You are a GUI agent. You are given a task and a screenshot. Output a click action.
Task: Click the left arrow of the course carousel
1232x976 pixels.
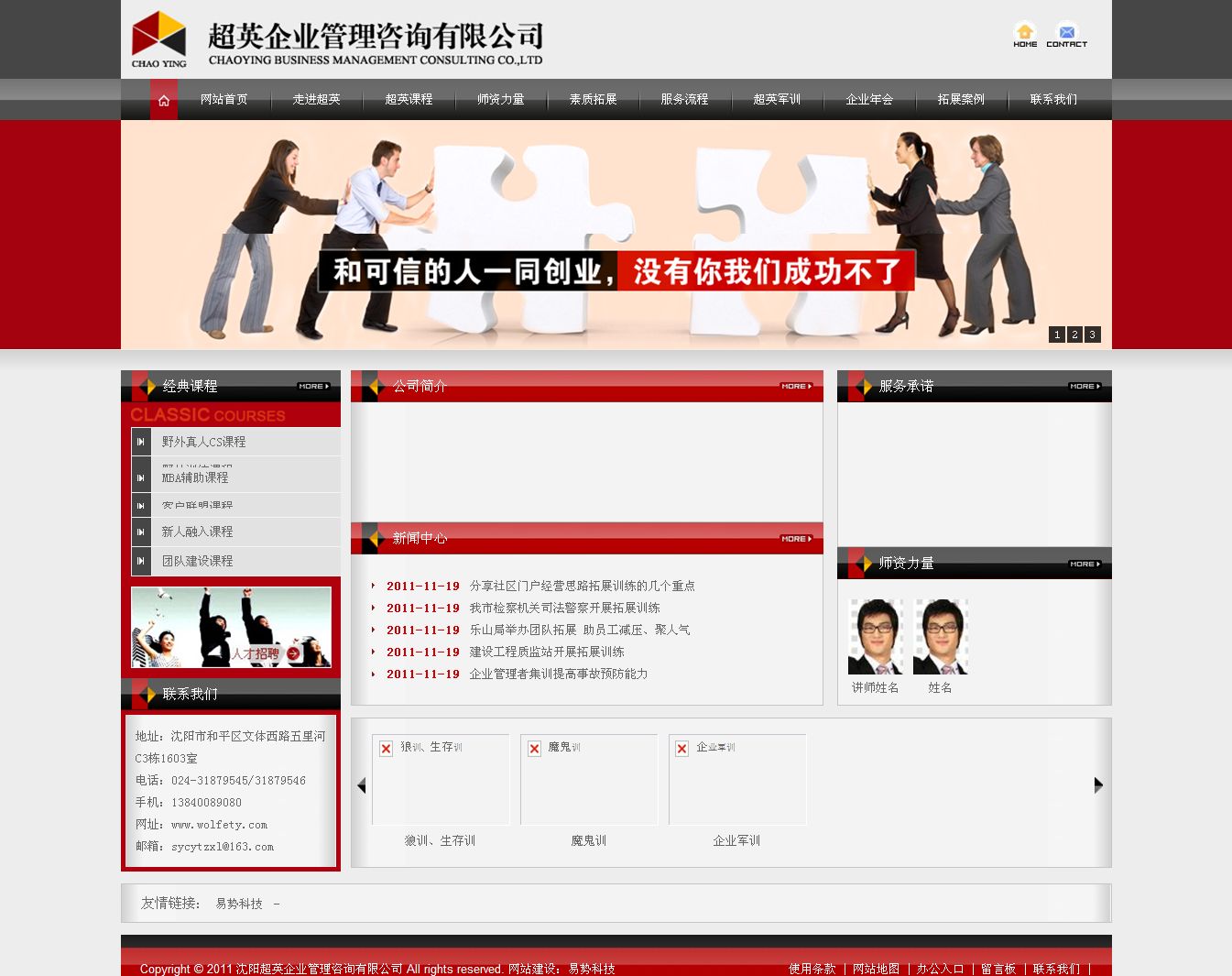(x=362, y=785)
